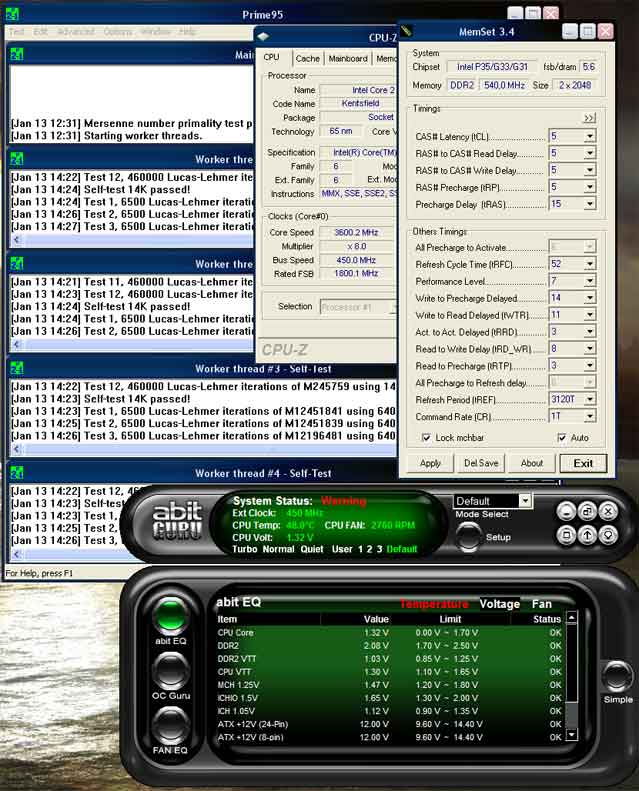This screenshot has height=791, width=639.
Task: Click the Exit button in MemSet
Action: [583, 463]
